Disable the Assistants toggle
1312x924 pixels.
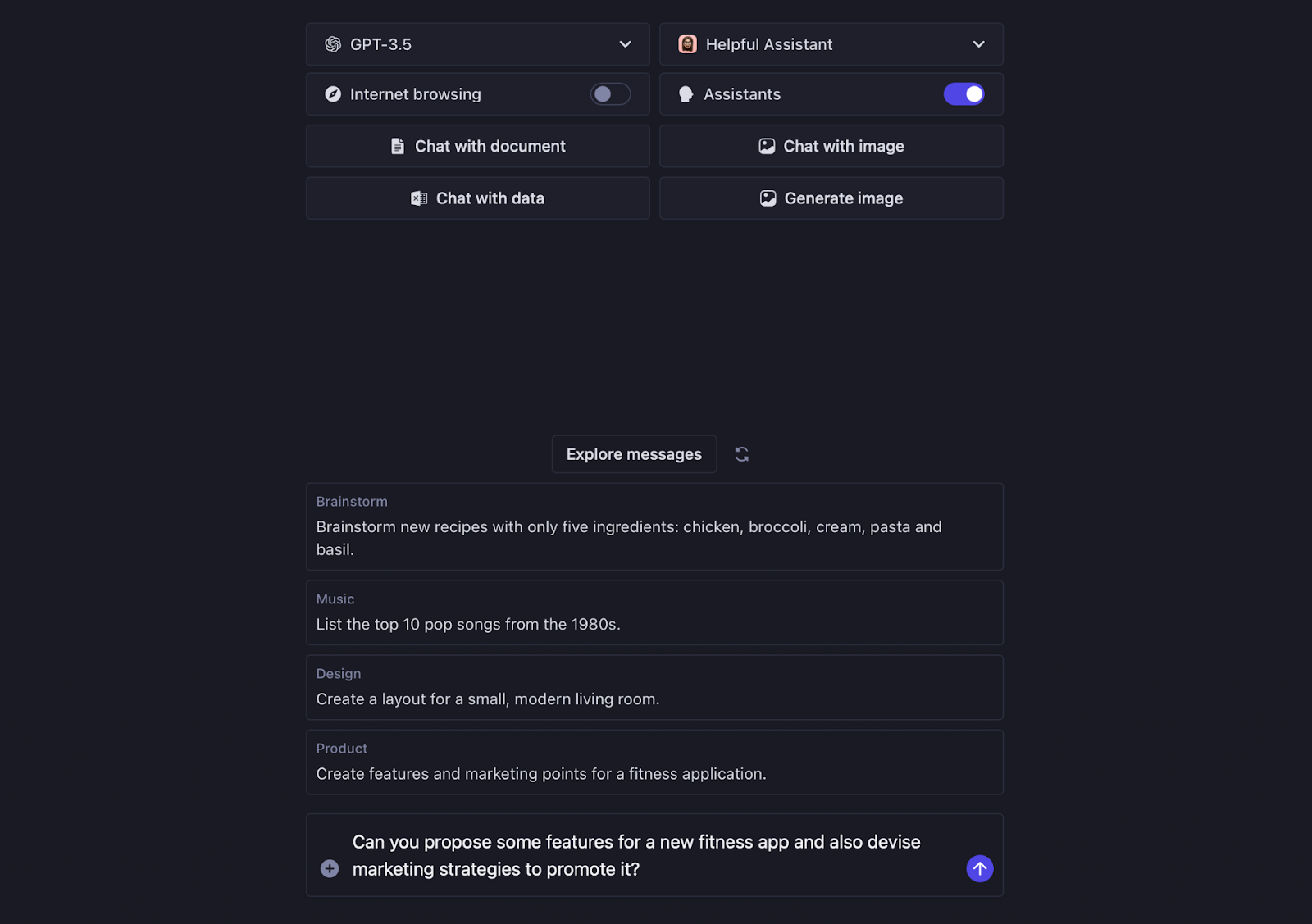pos(964,94)
